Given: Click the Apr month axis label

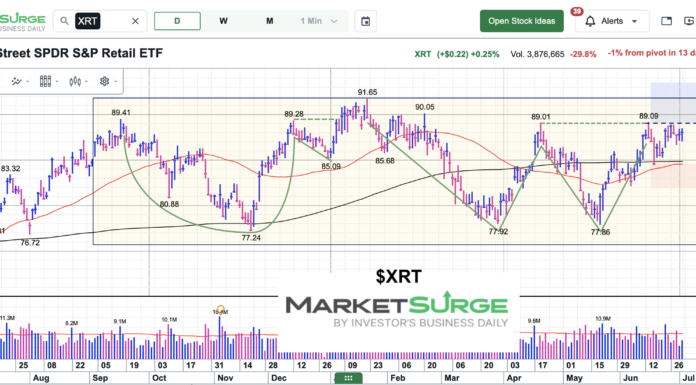Looking at the screenshot, I should click(x=514, y=378).
